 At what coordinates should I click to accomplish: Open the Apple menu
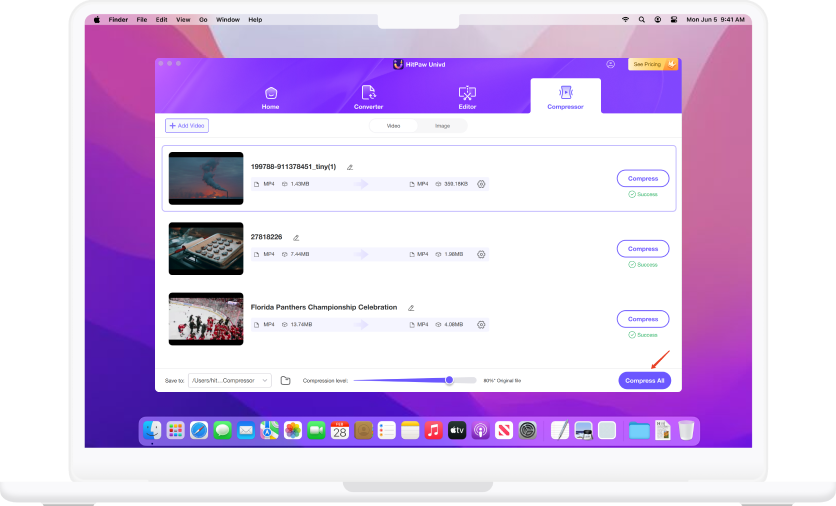[x=97, y=20]
